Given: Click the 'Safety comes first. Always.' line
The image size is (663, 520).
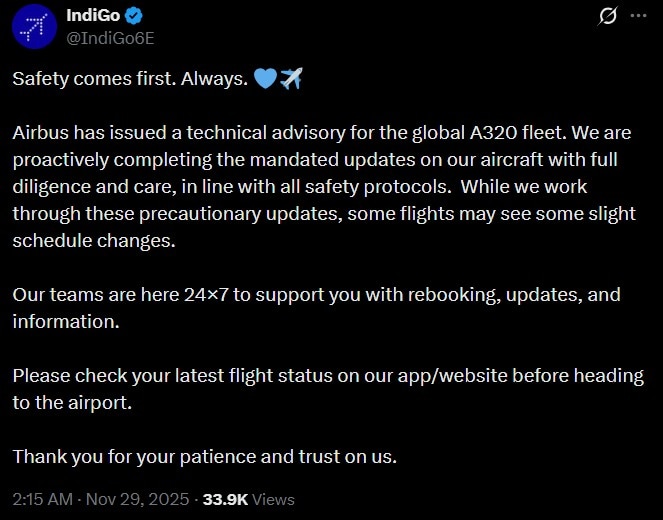Looking at the screenshot, I should tap(129, 80).
